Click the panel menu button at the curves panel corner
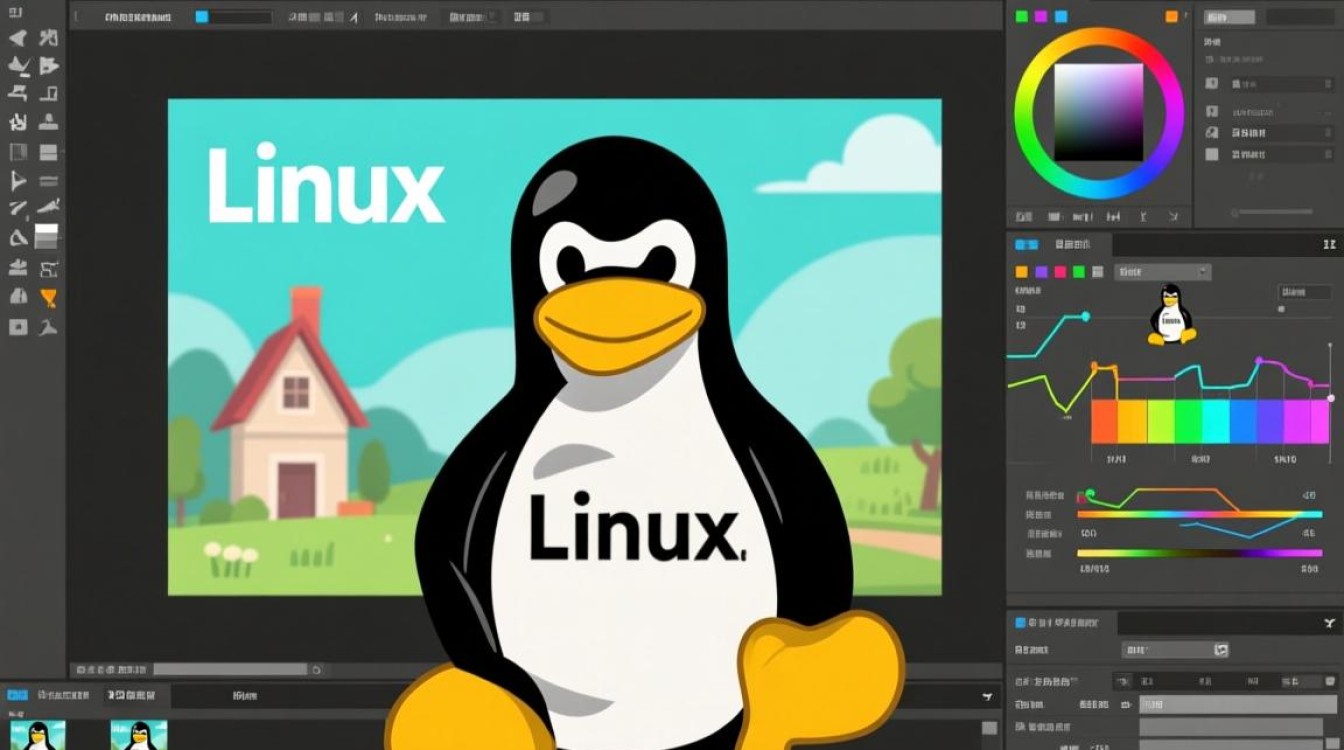This screenshot has height=750, width=1344. click(1328, 243)
